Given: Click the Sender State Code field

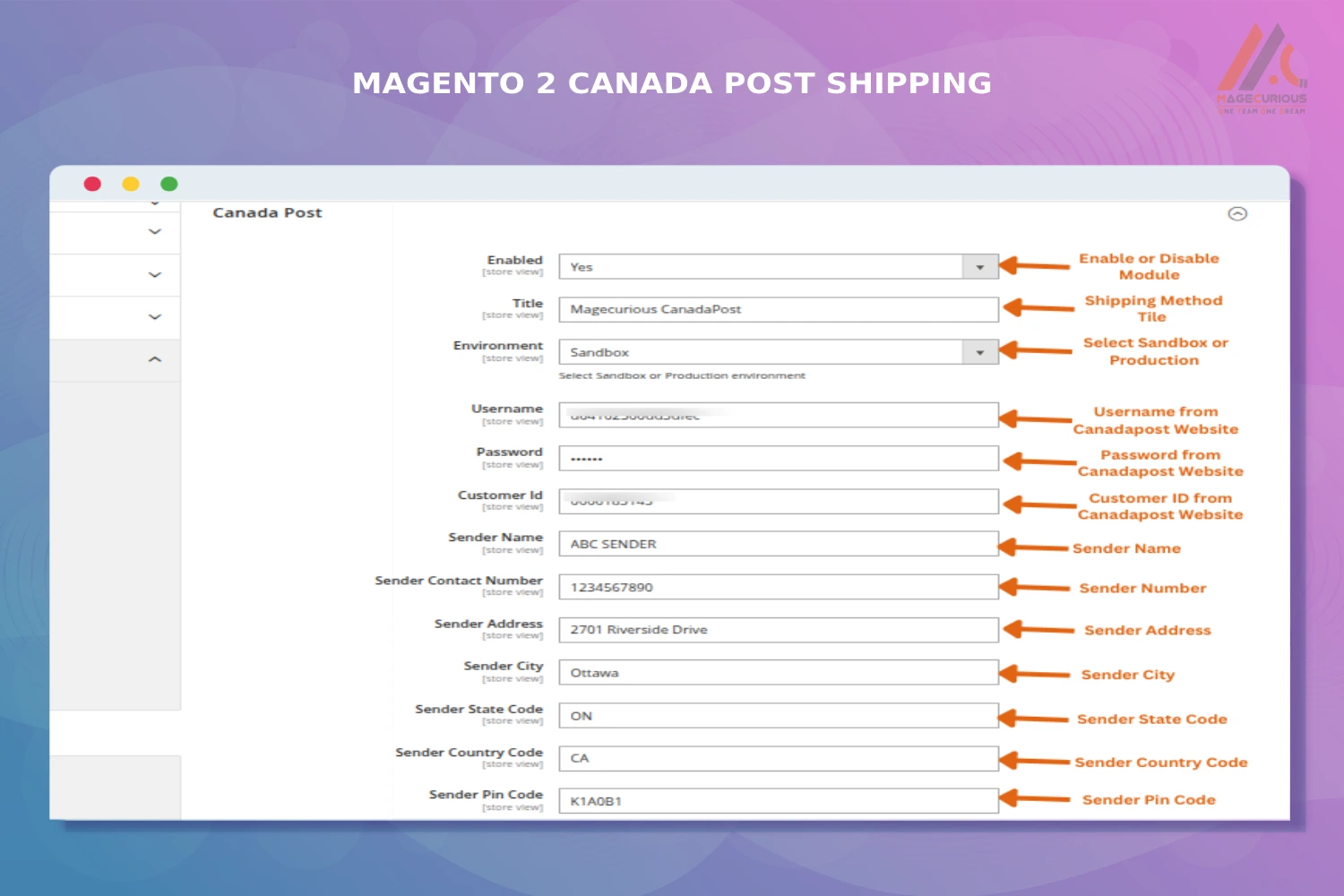Looking at the screenshot, I should point(778,716).
